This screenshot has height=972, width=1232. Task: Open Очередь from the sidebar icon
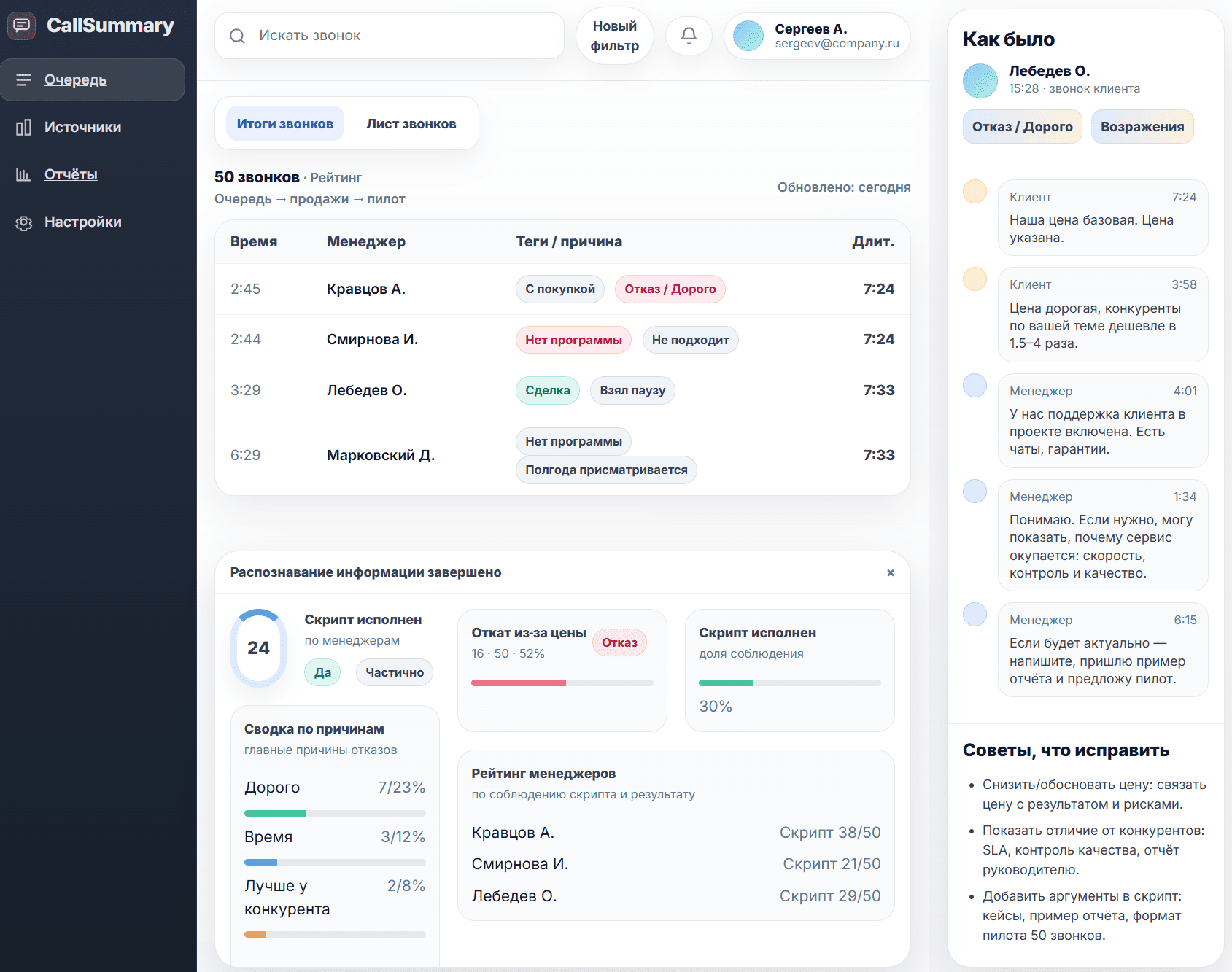coord(24,80)
